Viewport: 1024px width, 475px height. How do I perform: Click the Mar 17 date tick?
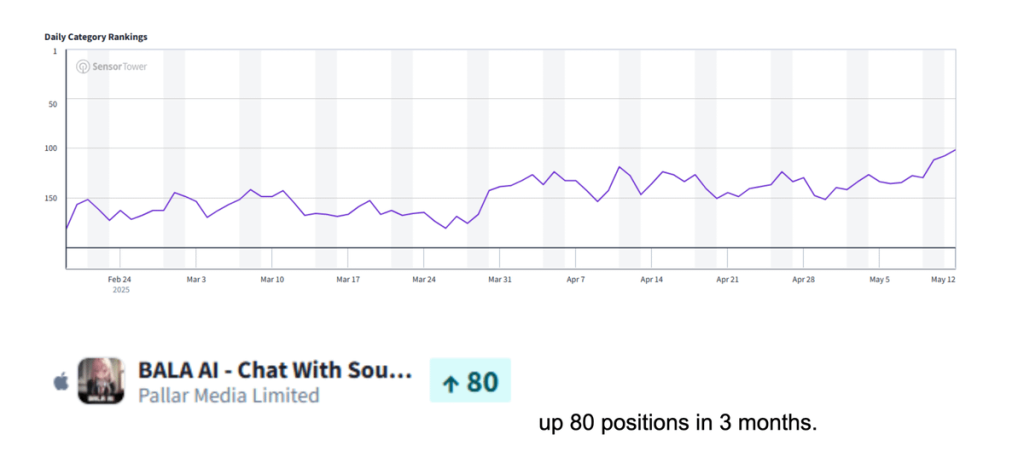click(348, 280)
